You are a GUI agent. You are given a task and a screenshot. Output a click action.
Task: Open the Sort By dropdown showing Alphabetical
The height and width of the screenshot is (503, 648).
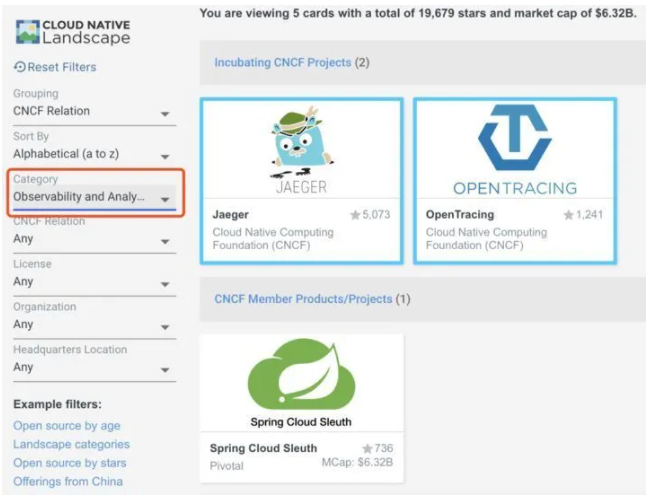click(x=94, y=154)
